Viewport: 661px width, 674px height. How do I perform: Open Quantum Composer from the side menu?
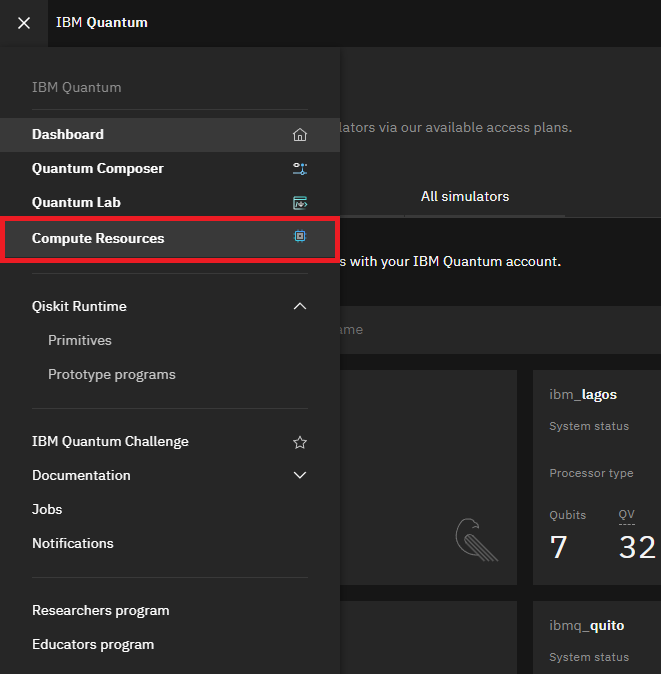click(x=98, y=169)
